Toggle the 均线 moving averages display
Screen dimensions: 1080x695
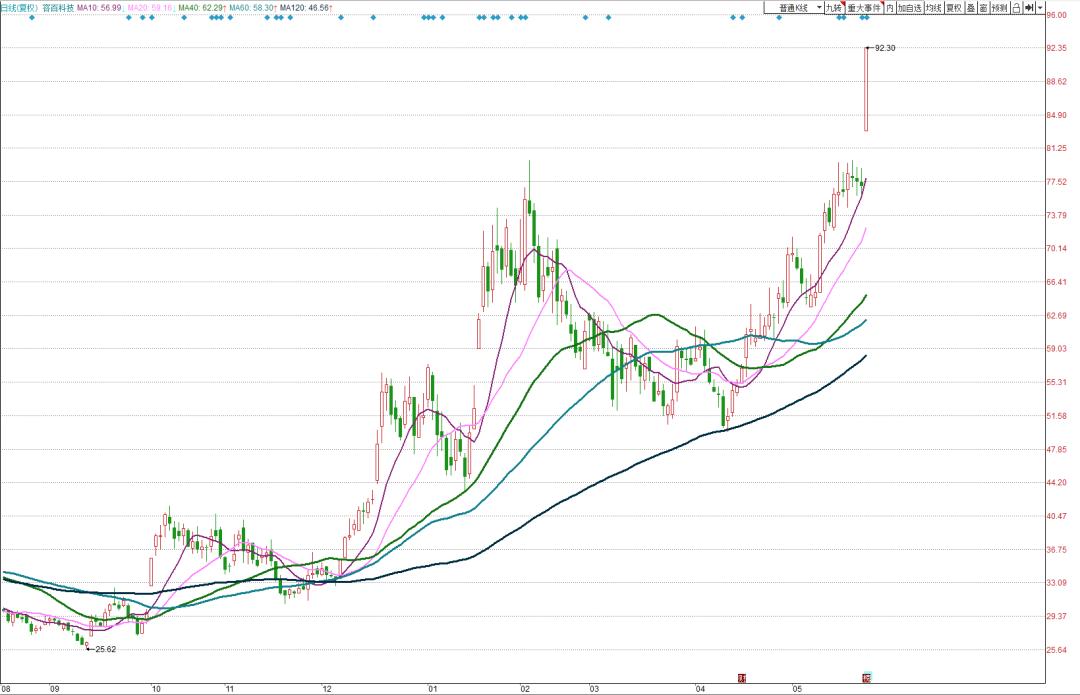coord(932,5)
